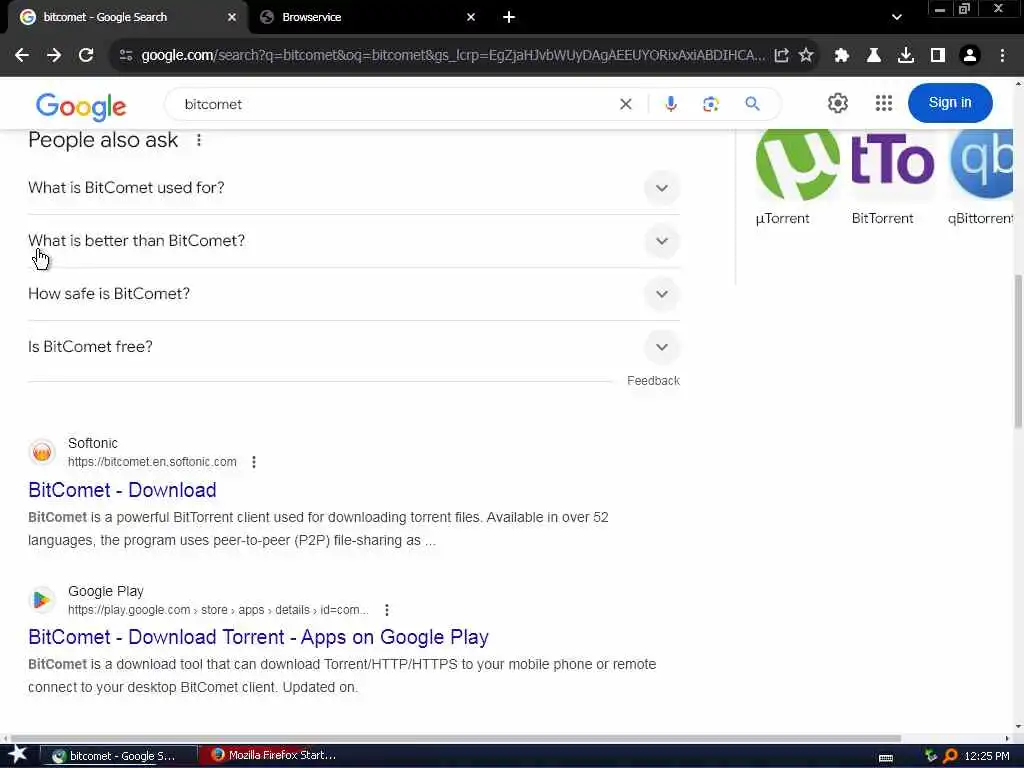Open the Chrome profile avatar
Screen dimensions: 1024x768
[970, 56]
